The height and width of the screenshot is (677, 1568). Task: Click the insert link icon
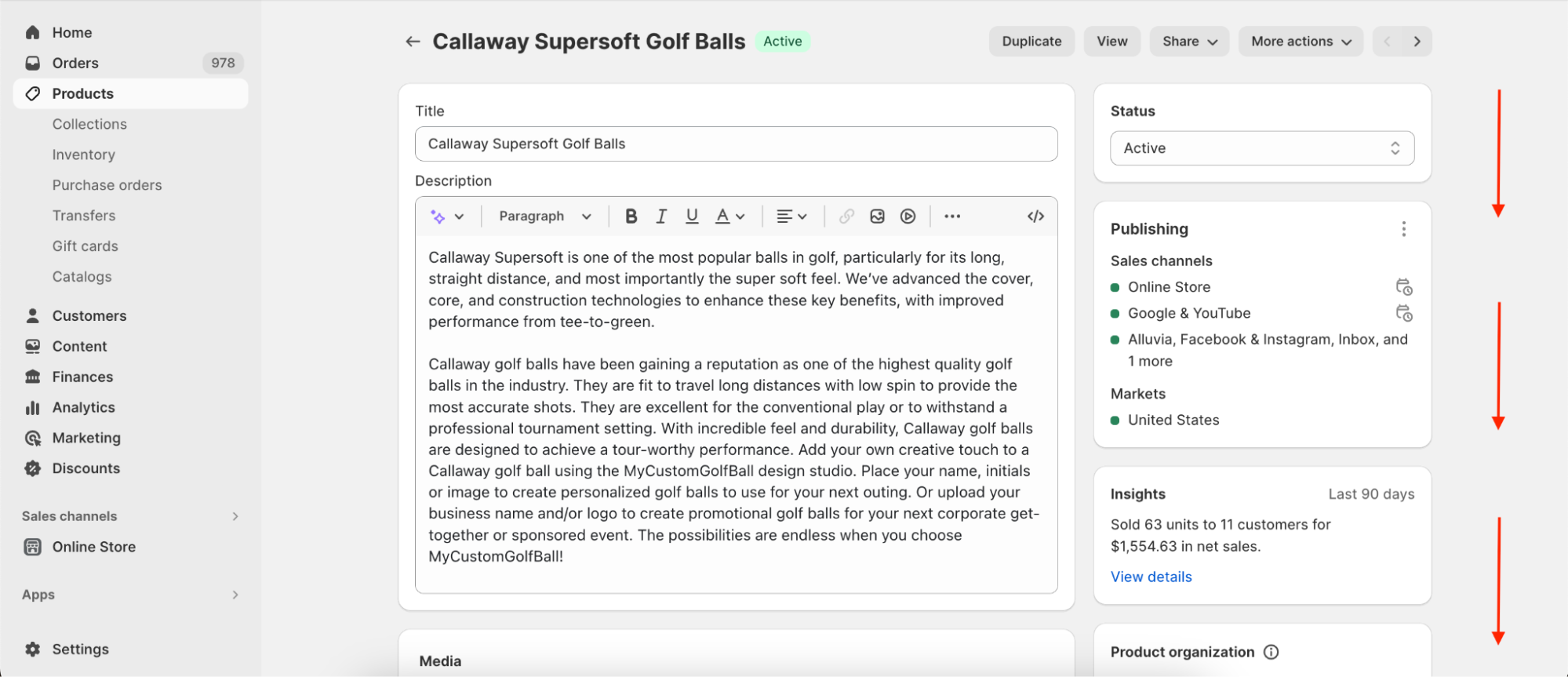846,217
